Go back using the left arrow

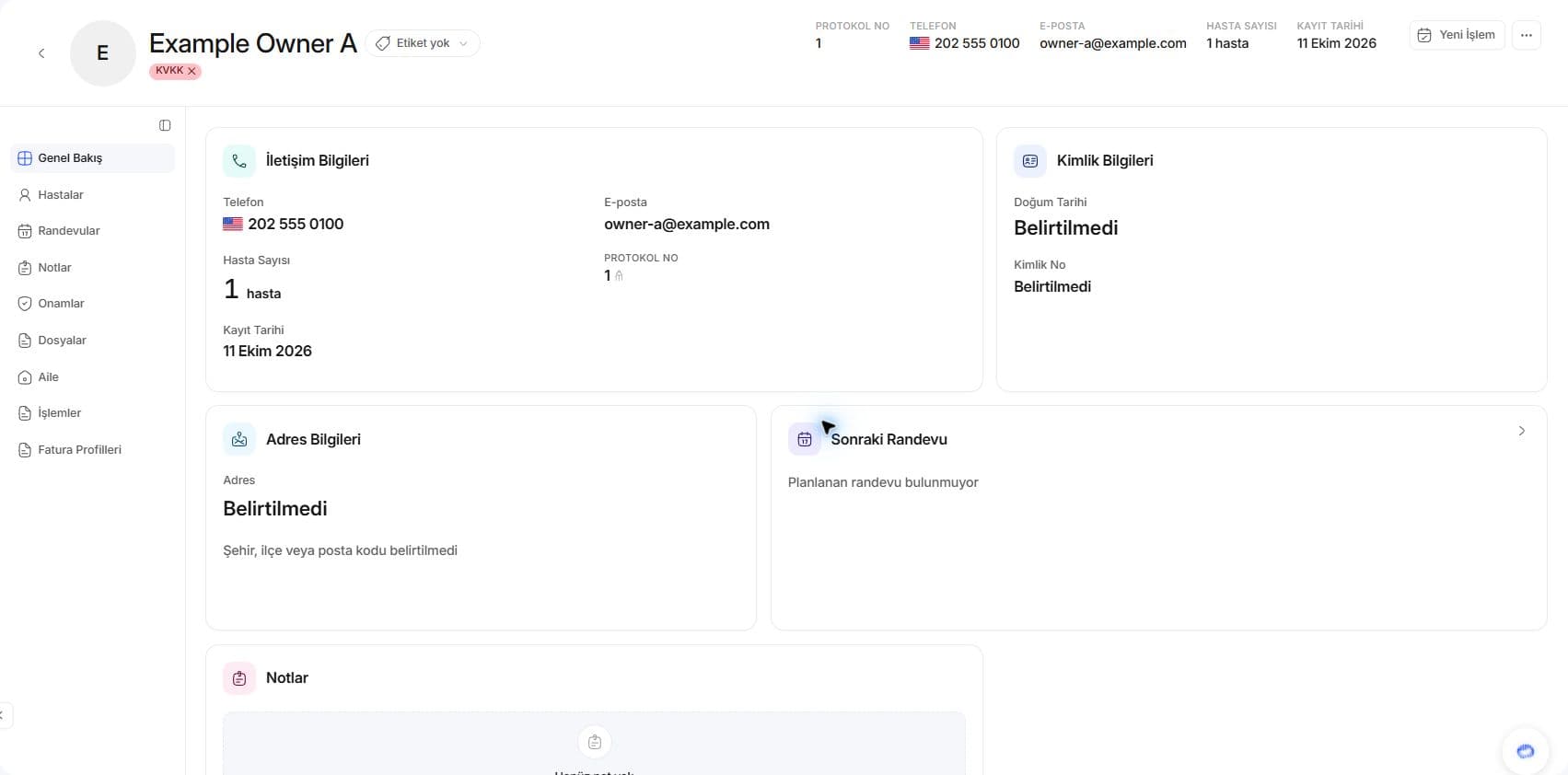(x=41, y=53)
